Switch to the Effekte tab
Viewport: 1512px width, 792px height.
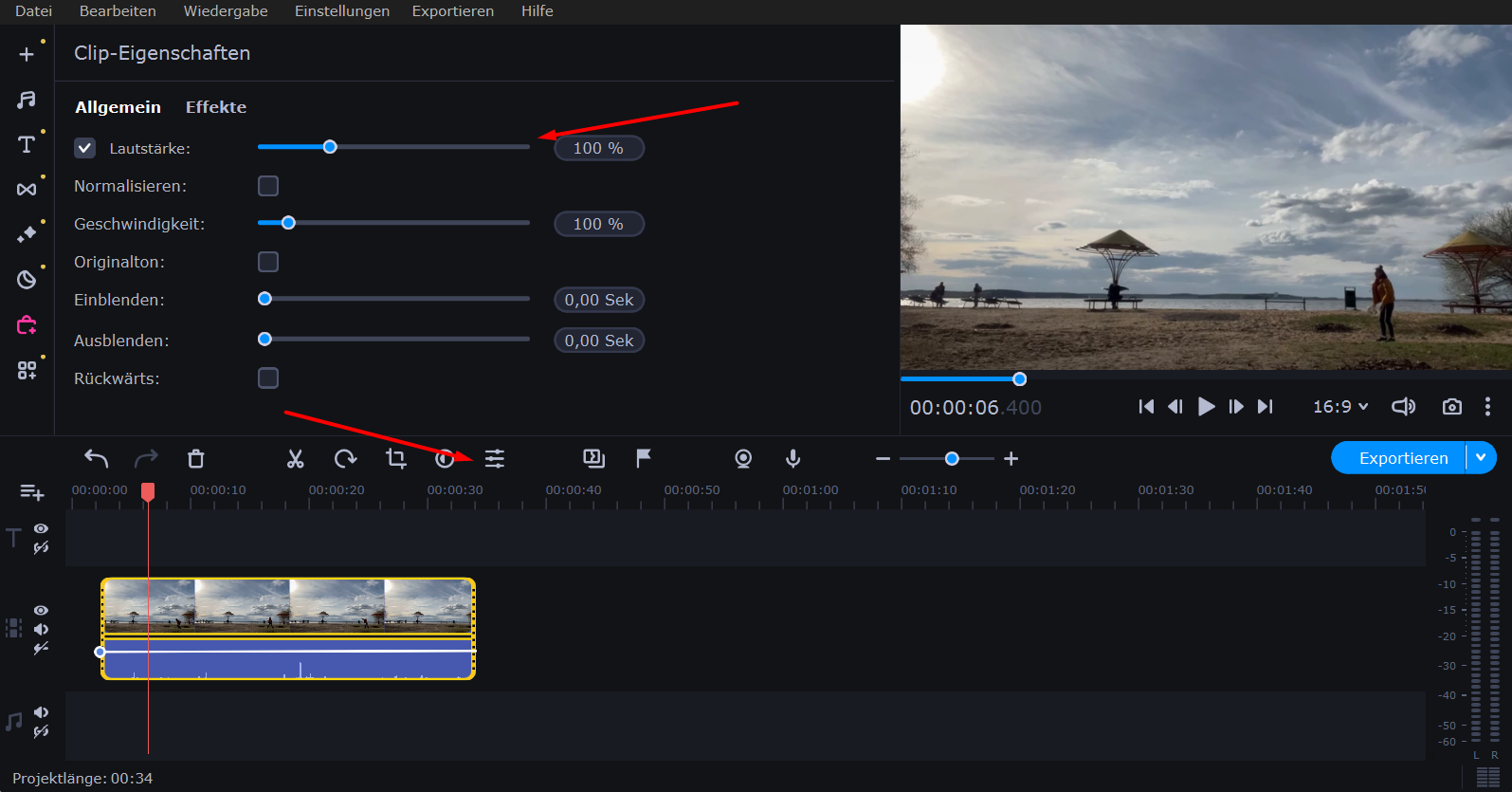(216, 107)
